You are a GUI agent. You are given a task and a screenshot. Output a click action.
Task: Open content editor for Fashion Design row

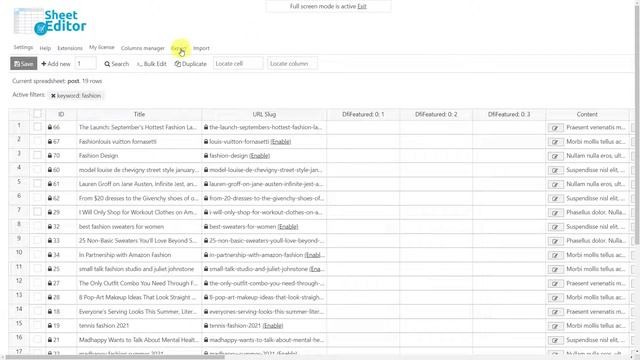[x=555, y=156]
